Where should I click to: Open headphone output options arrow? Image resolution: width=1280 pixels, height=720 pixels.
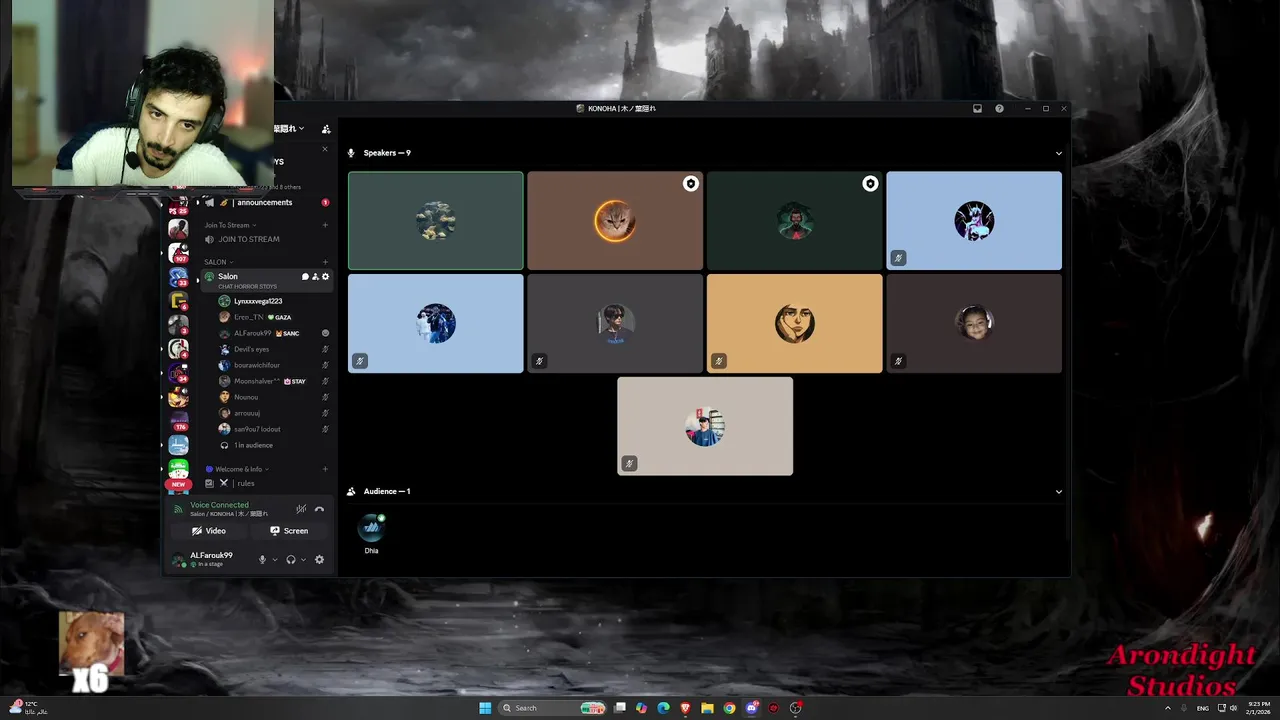[303, 560]
